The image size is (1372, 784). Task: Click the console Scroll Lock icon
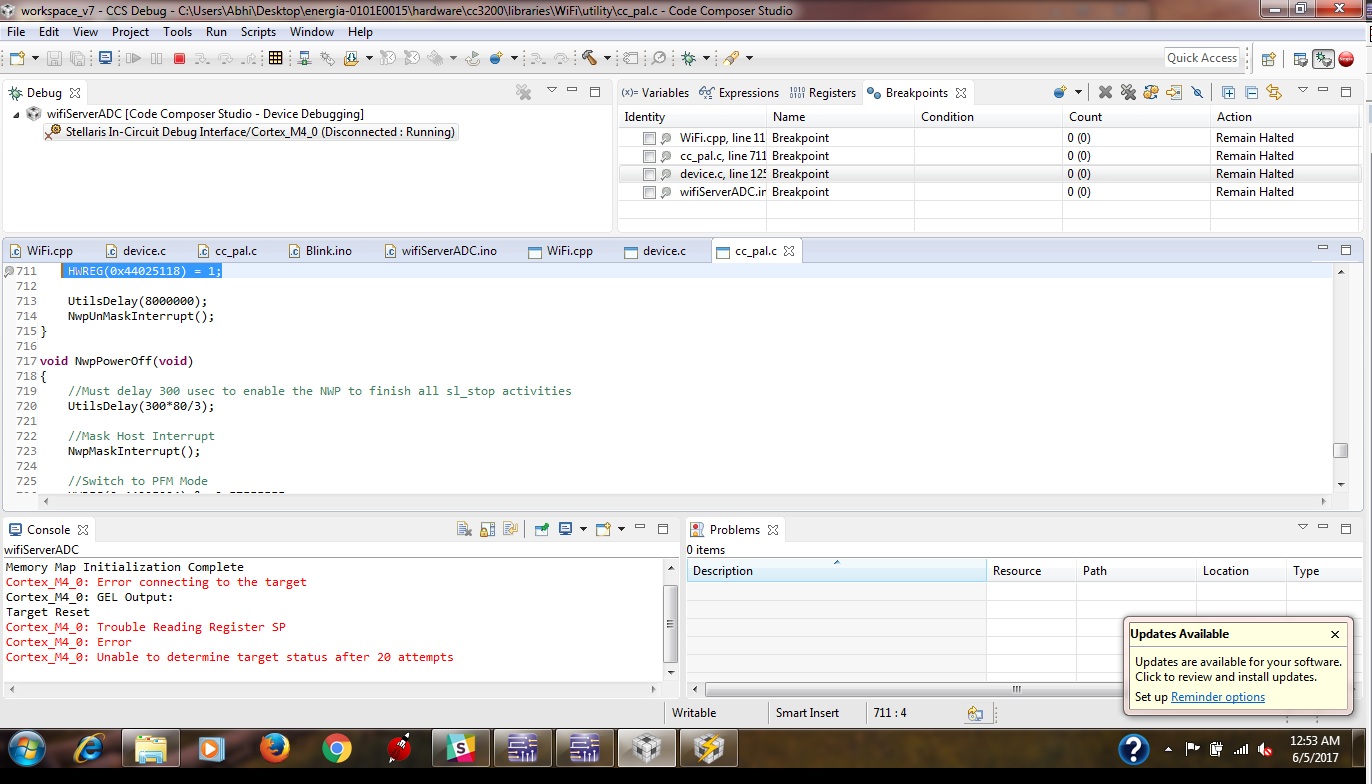coord(487,530)
